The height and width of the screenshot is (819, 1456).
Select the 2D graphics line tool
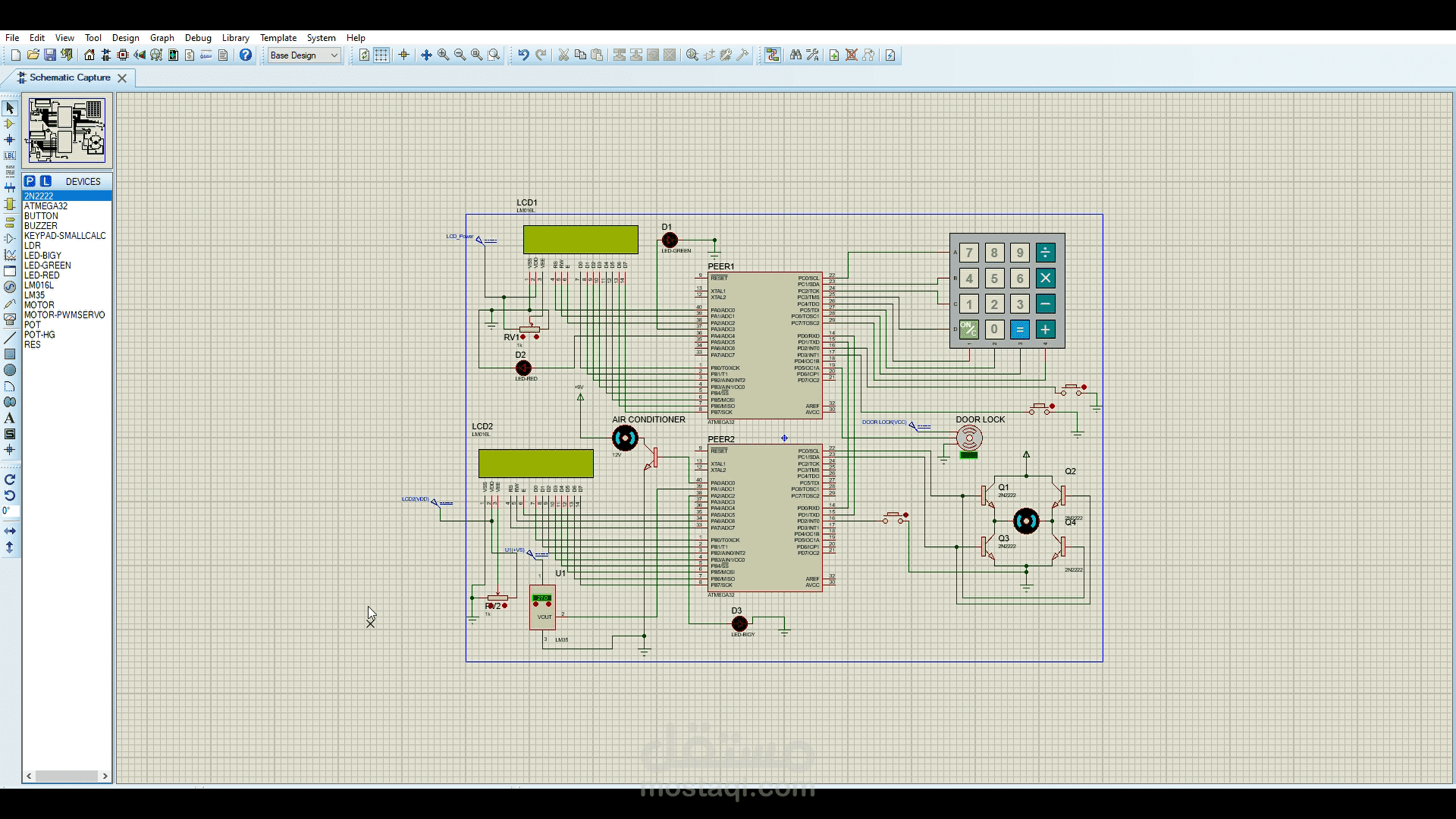click(x=10, y=338)
